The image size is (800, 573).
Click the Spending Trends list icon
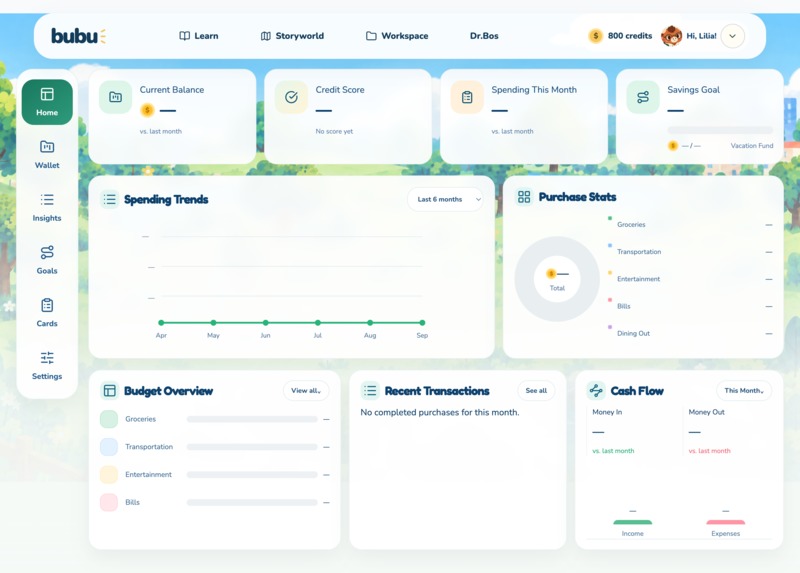(110, 199)
